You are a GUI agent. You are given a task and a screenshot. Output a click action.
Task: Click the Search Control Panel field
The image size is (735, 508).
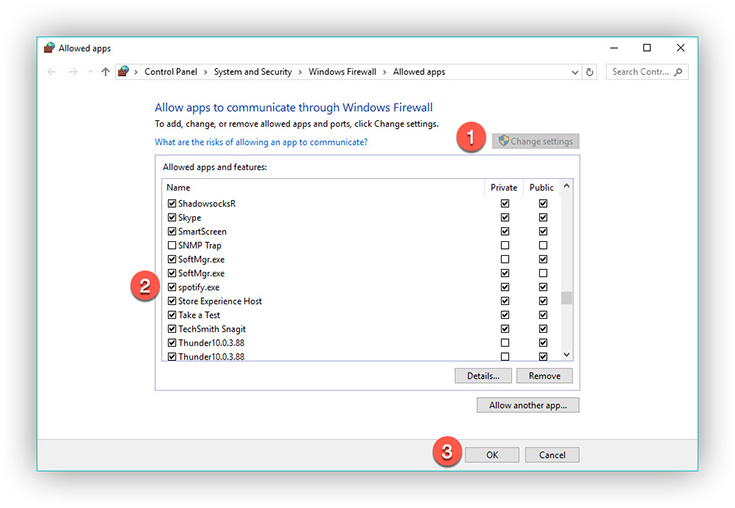pos(640,72)
